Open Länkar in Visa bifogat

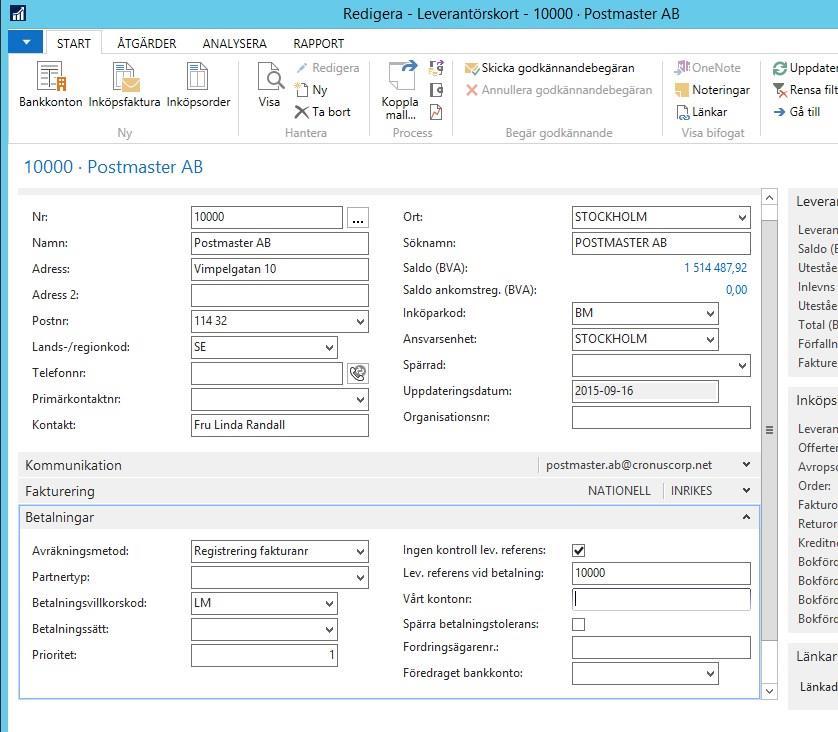click(702, 112)
